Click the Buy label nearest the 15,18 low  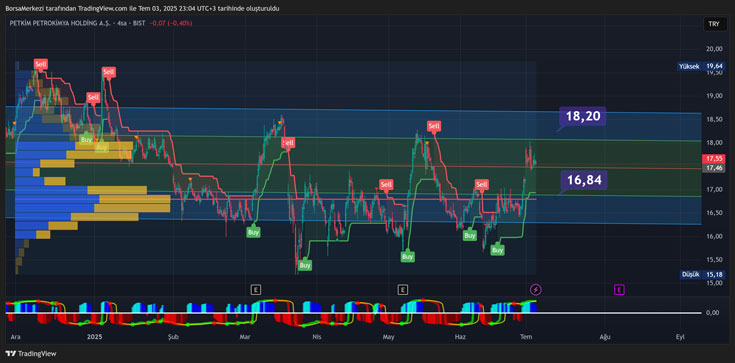(x=305, y=265)
